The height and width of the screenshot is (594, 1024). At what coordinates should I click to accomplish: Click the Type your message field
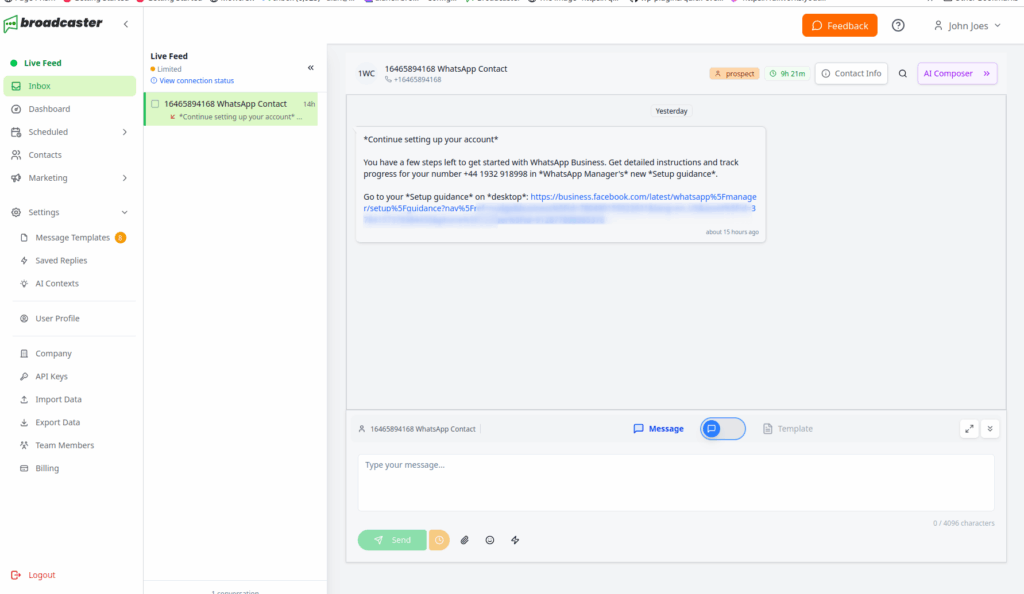[x=676, y=483]
